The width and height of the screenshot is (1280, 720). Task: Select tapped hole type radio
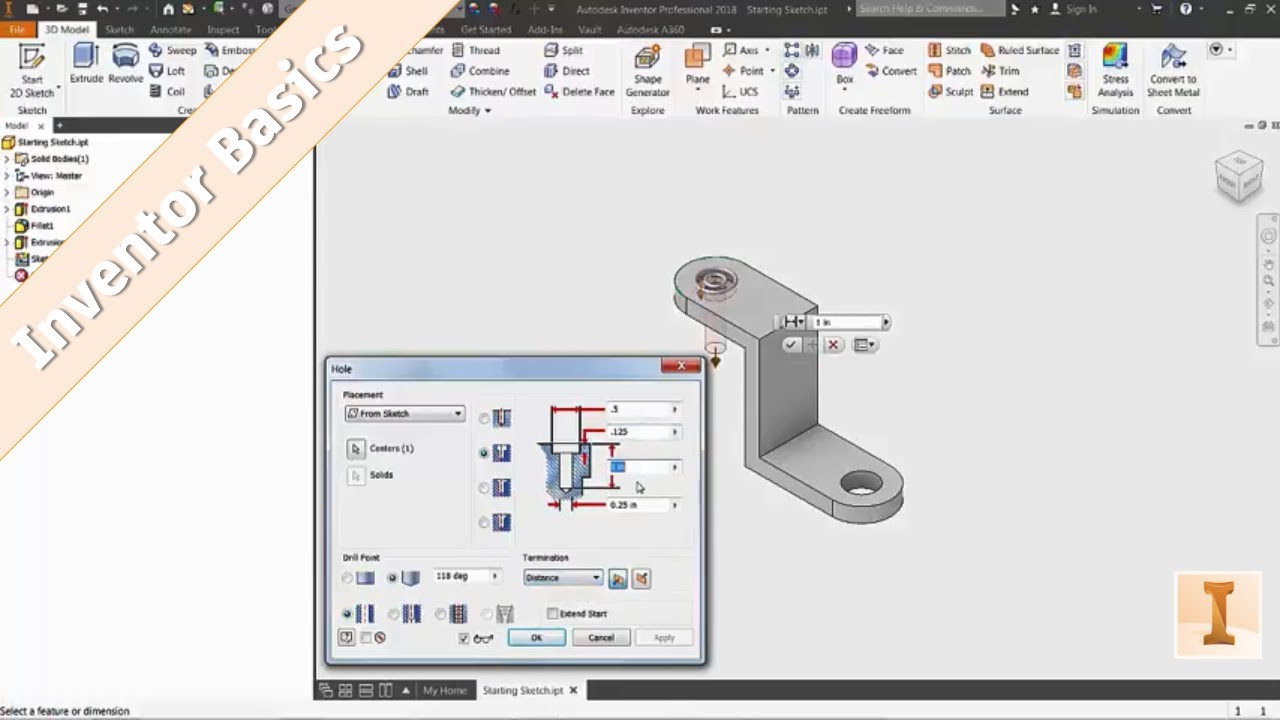pyautogui.click(x=441, y=614)
